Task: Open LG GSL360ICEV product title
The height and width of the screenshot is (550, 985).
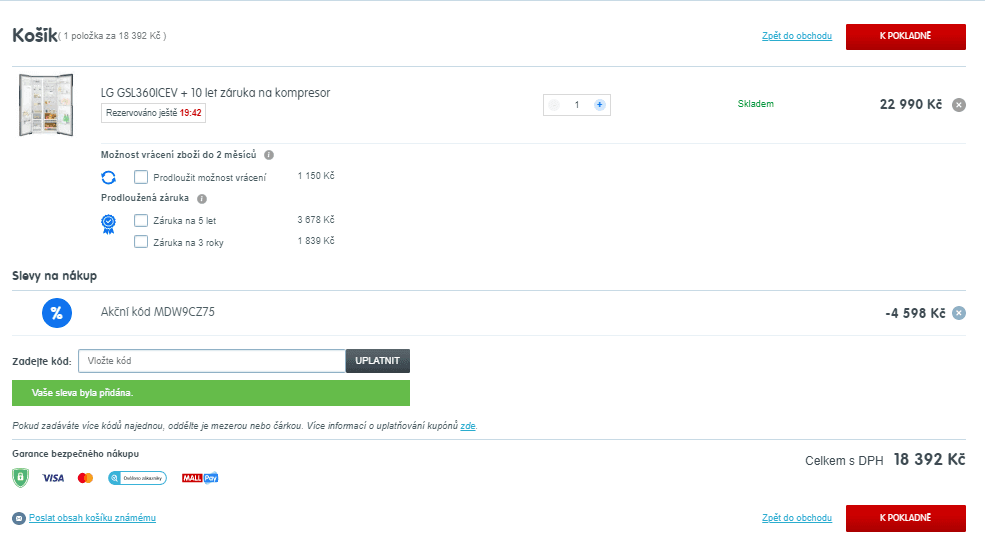Action: click(215, 93)
